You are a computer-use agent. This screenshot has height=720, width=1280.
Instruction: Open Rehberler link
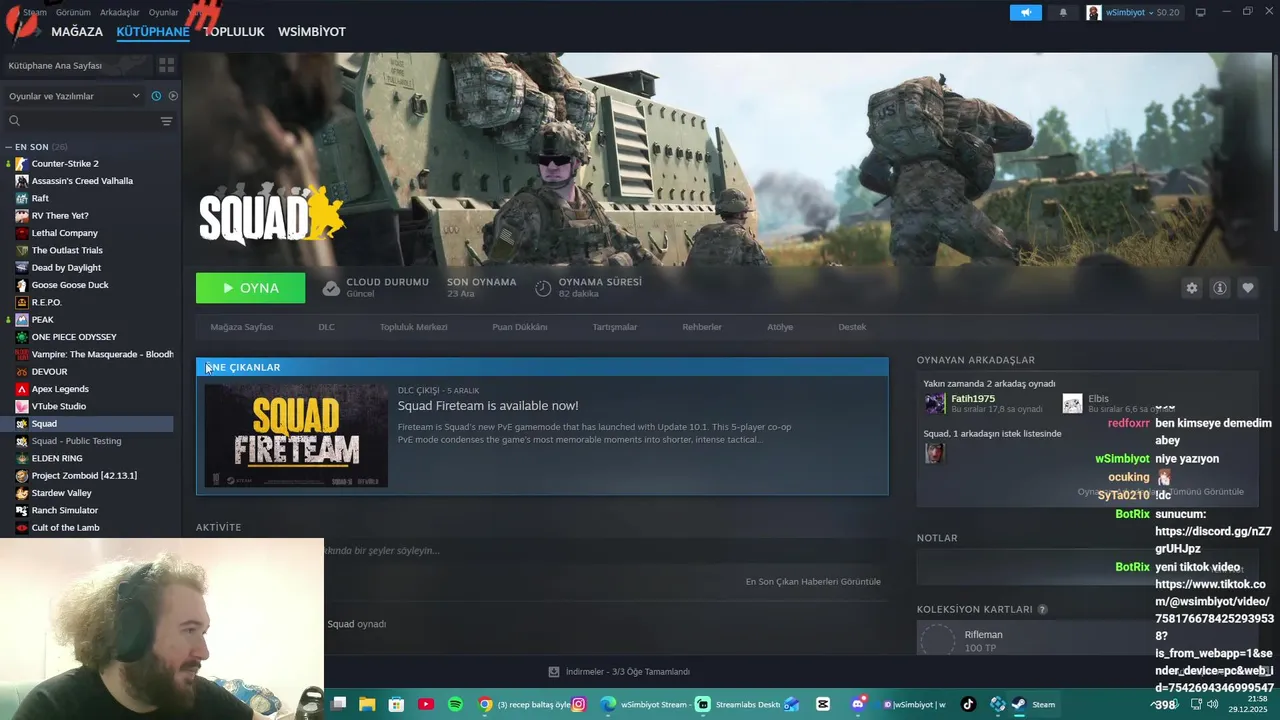tap(702, 327)
